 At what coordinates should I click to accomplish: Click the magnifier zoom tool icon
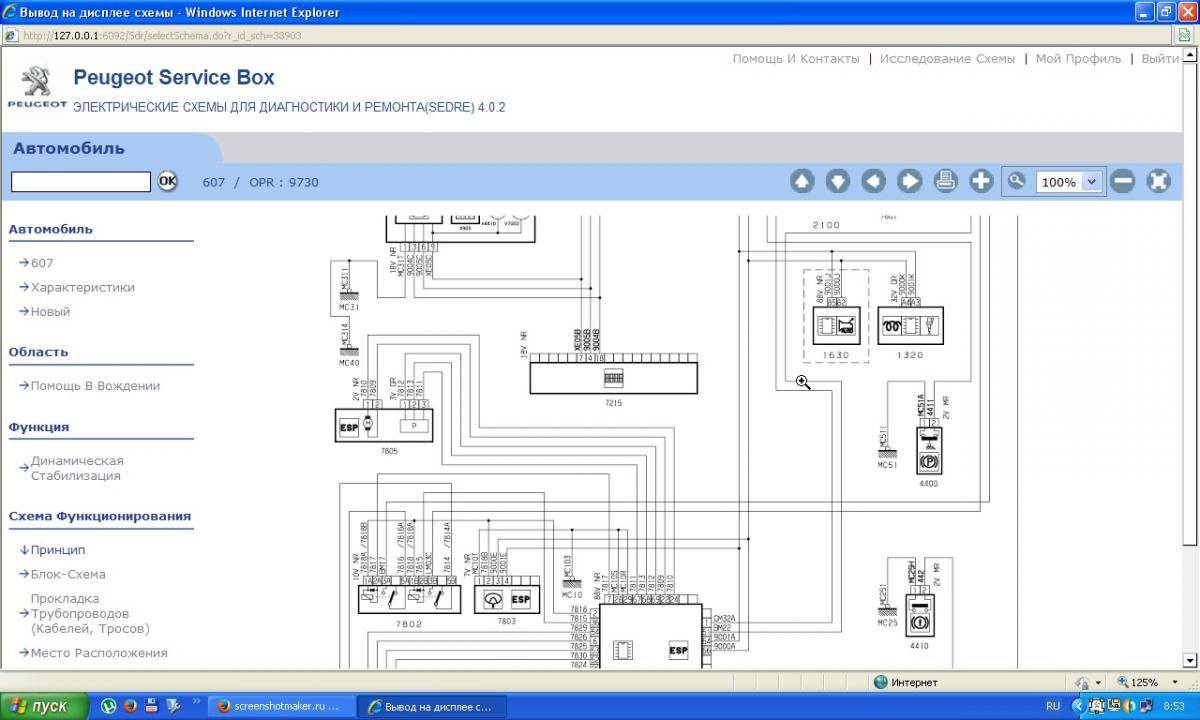pyautogui.click(x=1017, y=181)
